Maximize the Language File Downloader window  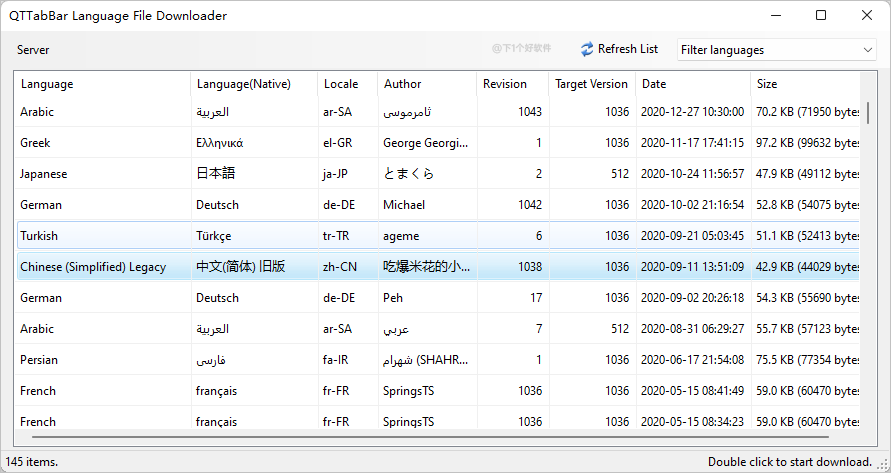coord(821,15)
